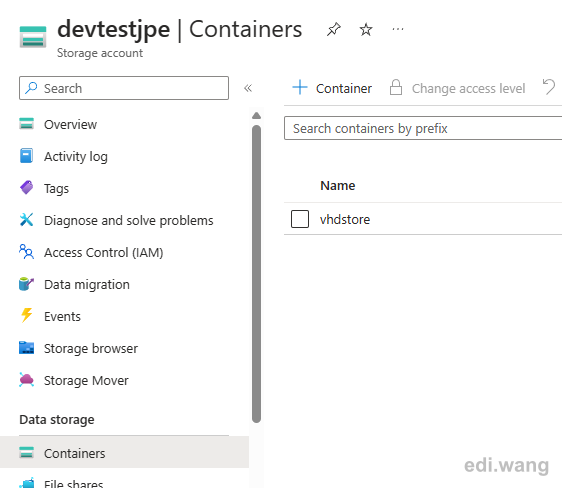This screenshot has width=562, height=488.
Task: Open Tags in the sidebar
Action: 56,188
